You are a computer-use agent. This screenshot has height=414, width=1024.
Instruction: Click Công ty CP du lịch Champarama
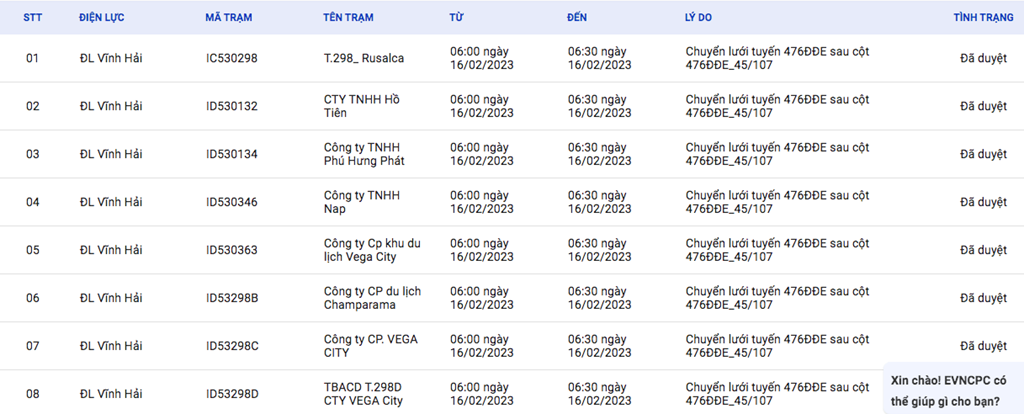(372, 298)
